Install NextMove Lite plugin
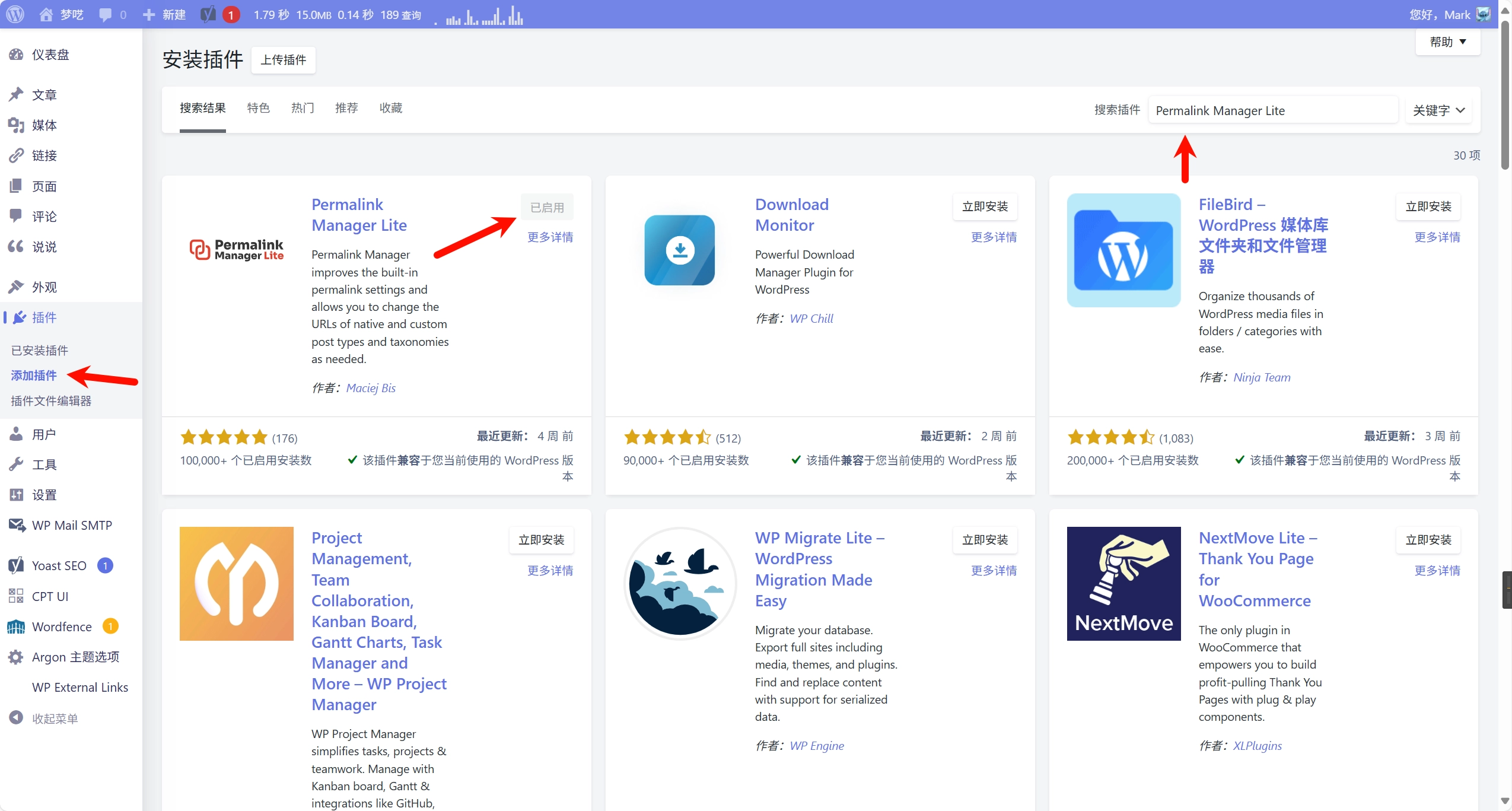The width and height of the screenshot is (1512, 811). 1429,540
